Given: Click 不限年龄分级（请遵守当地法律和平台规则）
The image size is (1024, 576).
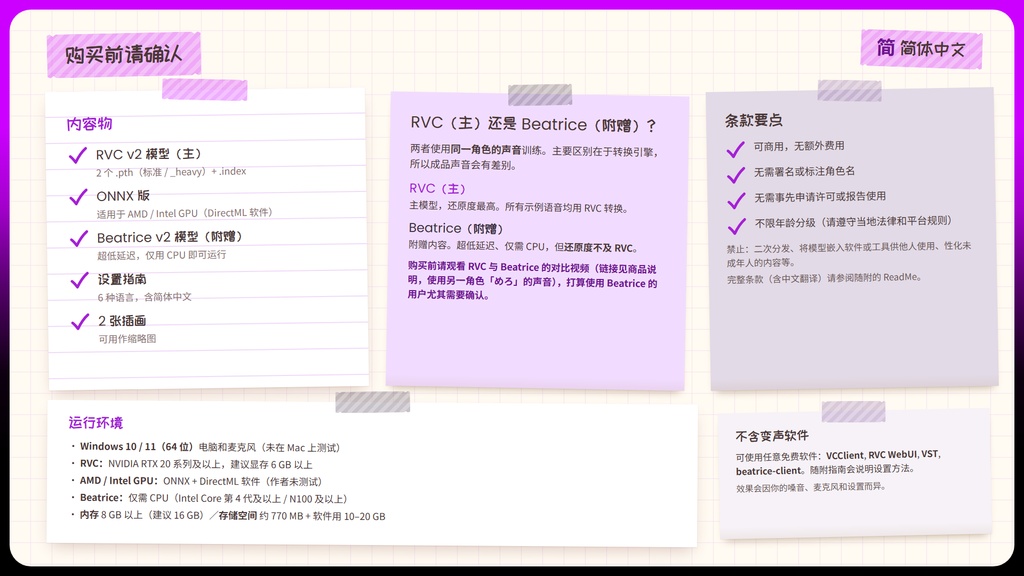Looking at the screenshot, I should [x=854, y=222].
